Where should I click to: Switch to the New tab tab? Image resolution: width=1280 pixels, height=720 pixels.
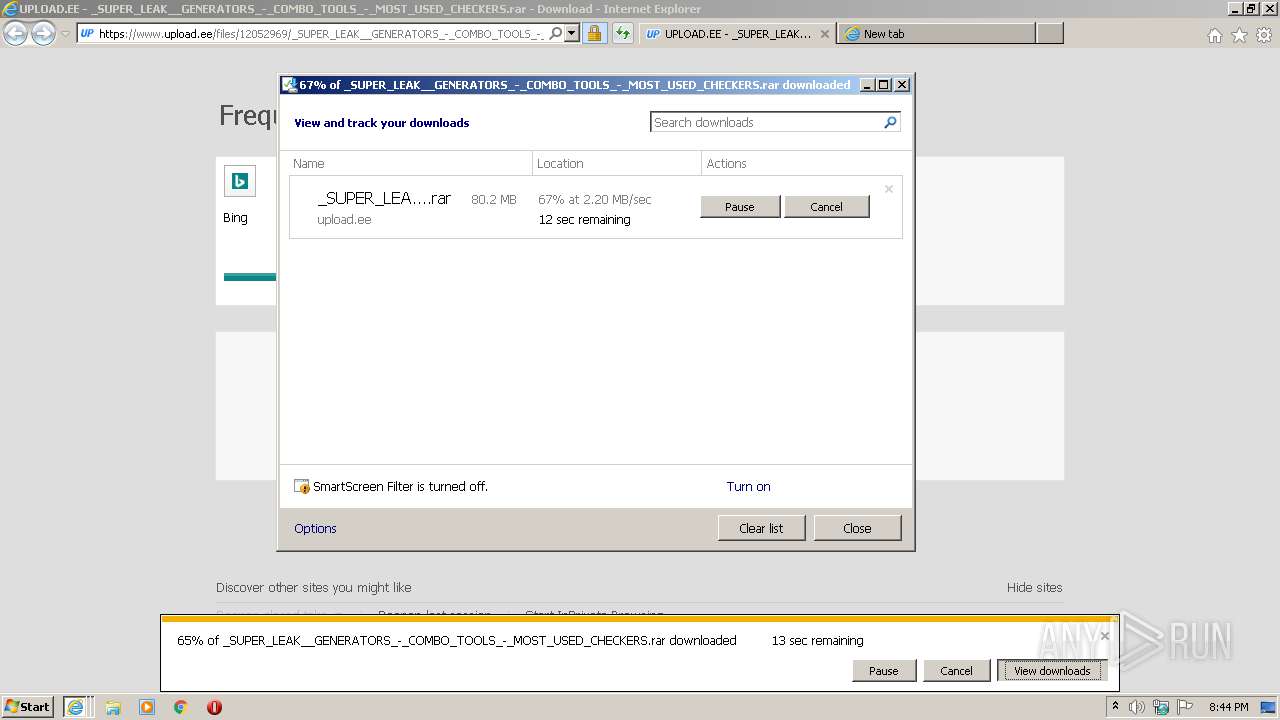(x=937, y=33)
